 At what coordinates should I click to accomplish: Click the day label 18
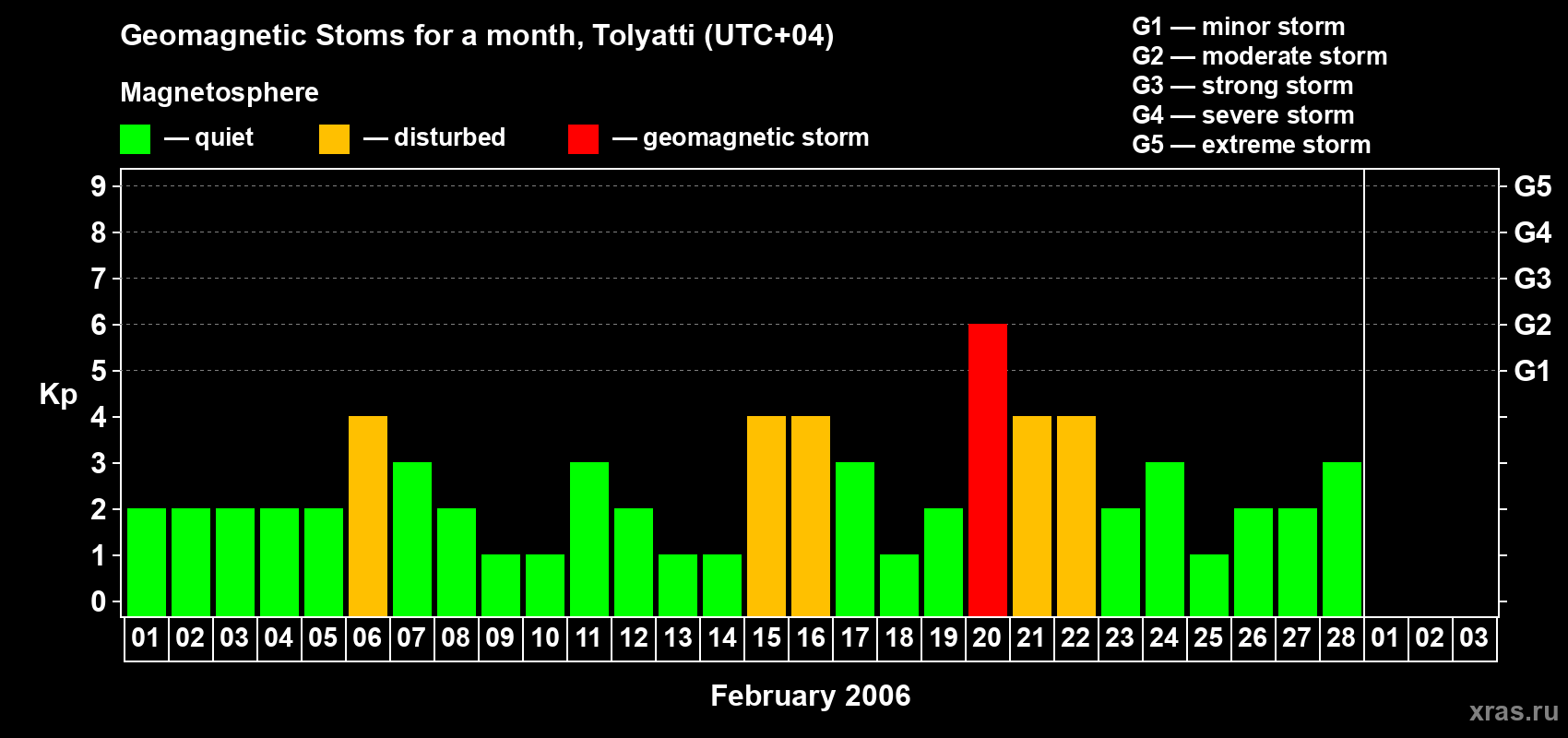click(x=898, y=637)
